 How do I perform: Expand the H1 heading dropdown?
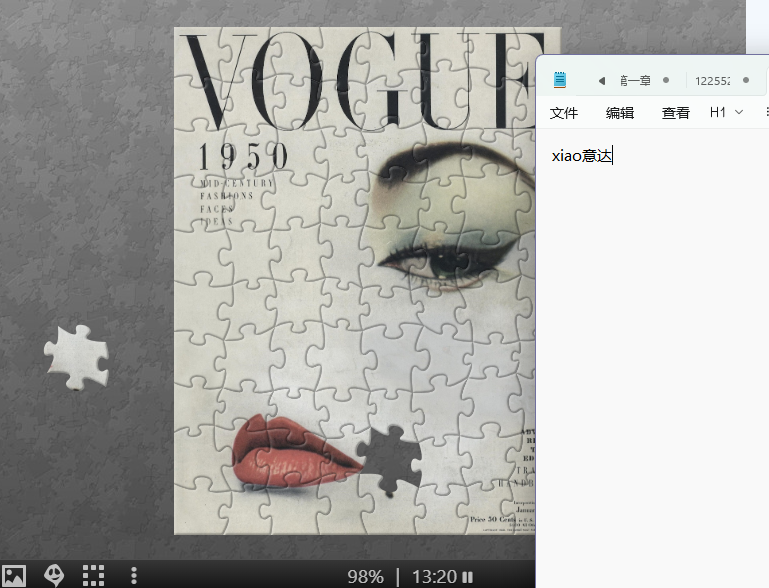(x=726, y=112)
